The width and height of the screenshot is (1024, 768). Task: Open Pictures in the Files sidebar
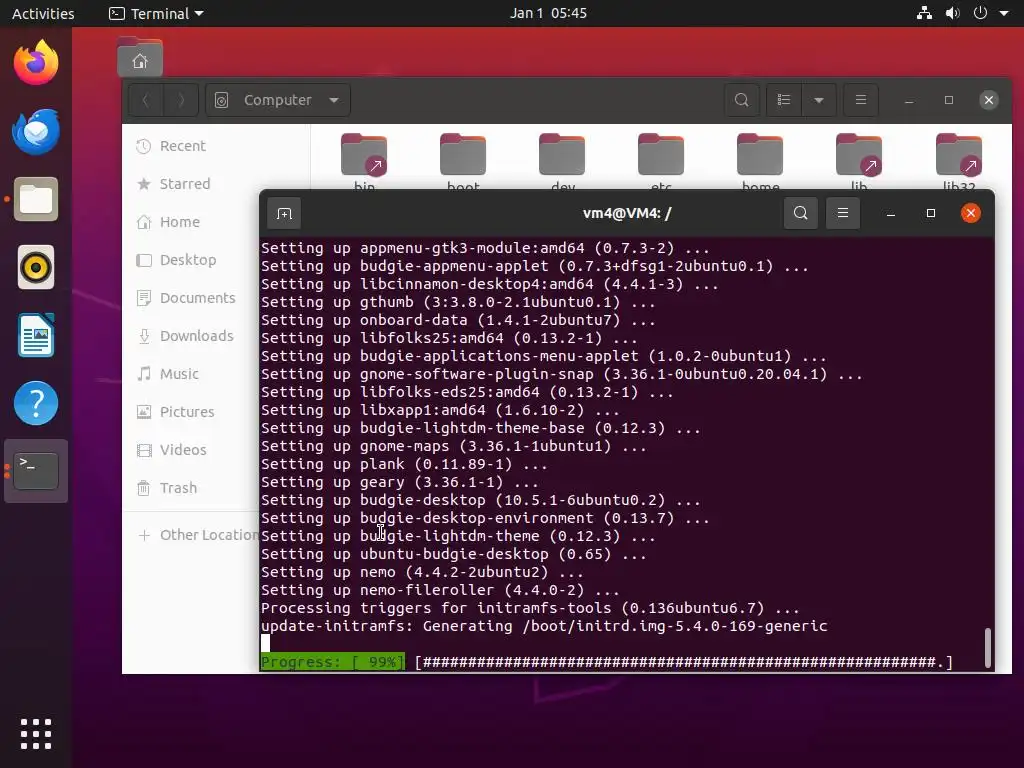click(x=189, y=411)
